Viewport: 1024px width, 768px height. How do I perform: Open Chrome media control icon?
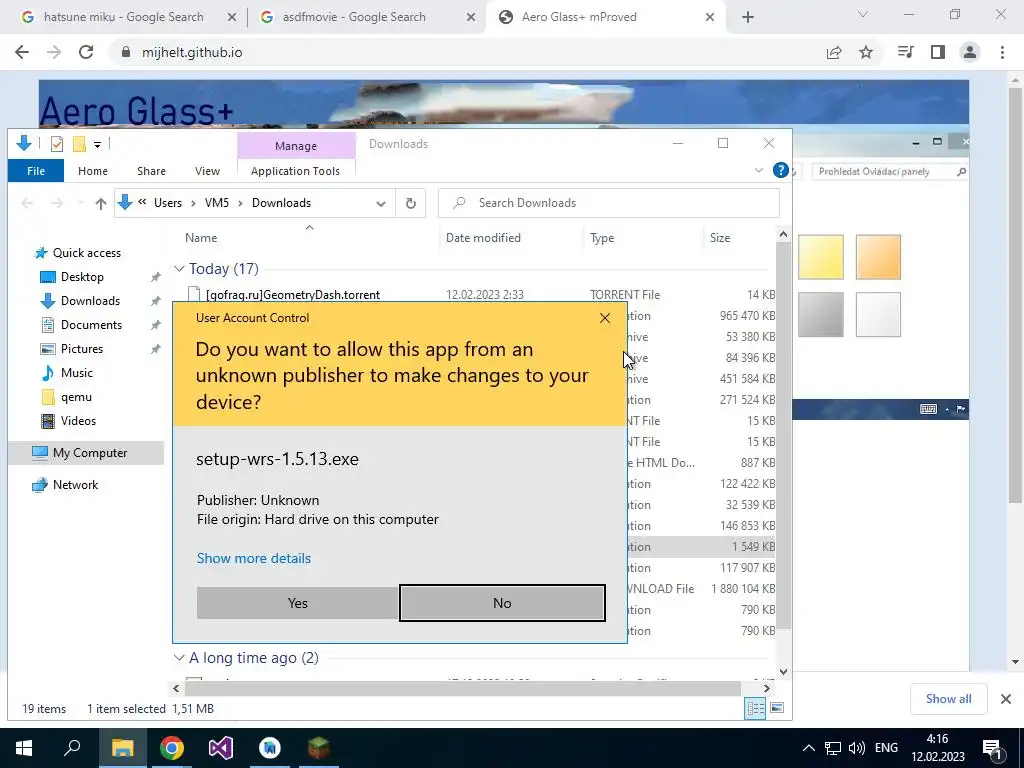[906, 52]
